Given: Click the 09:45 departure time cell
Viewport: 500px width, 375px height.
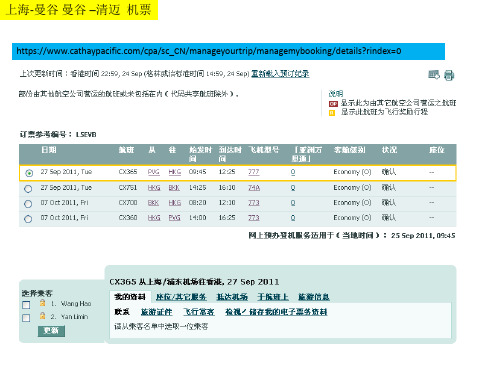Looking at the screenshot, I should point(197,172).
